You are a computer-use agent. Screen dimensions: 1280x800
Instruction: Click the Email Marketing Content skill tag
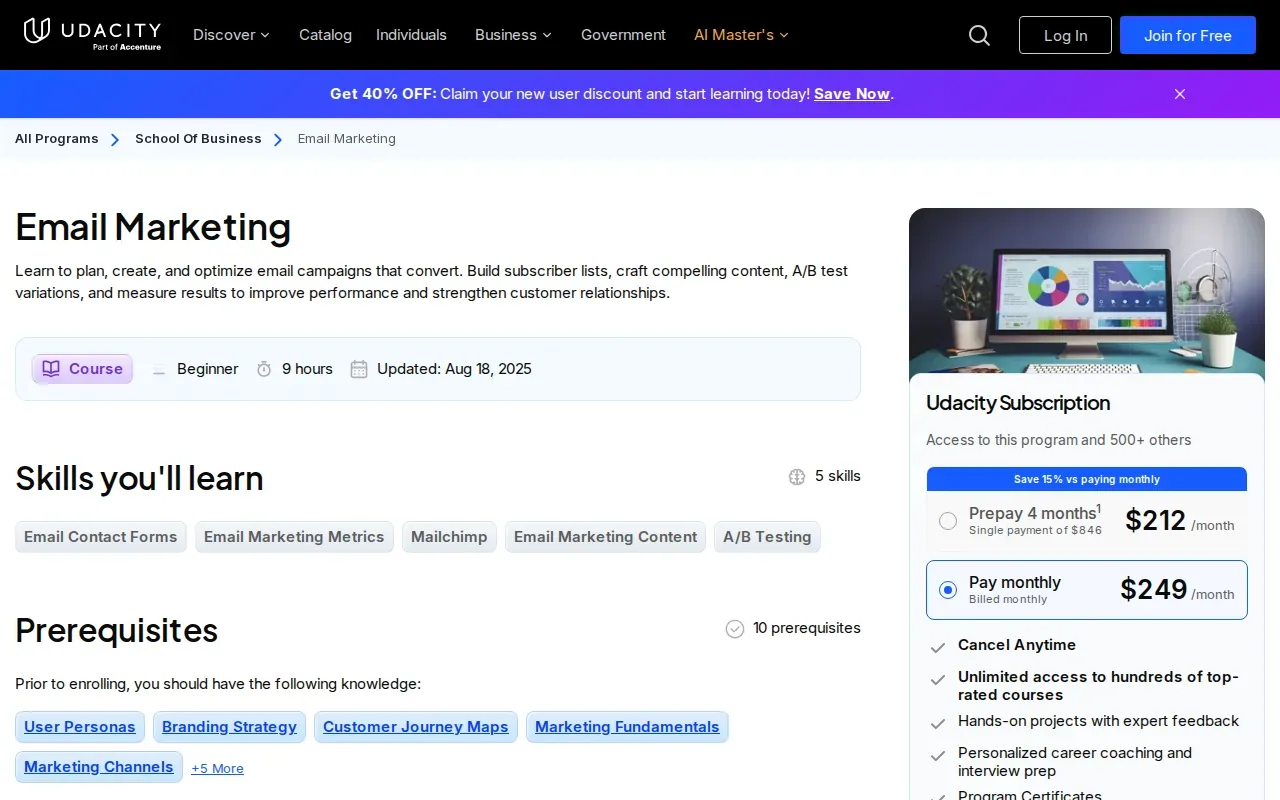tap(605, 537)
